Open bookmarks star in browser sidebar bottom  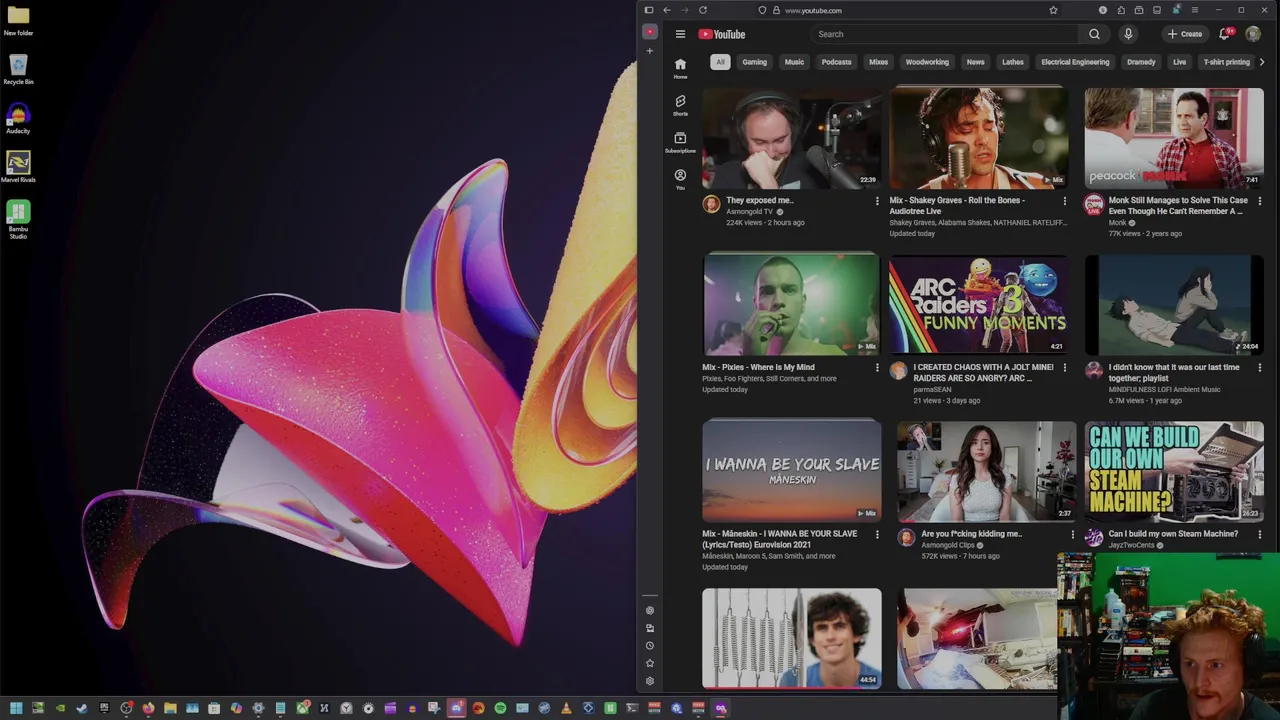click(650, 663)
